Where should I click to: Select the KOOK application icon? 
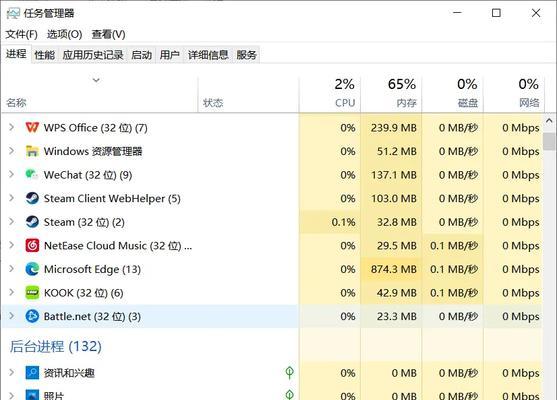pyautogui.click(x=32, y=293)
